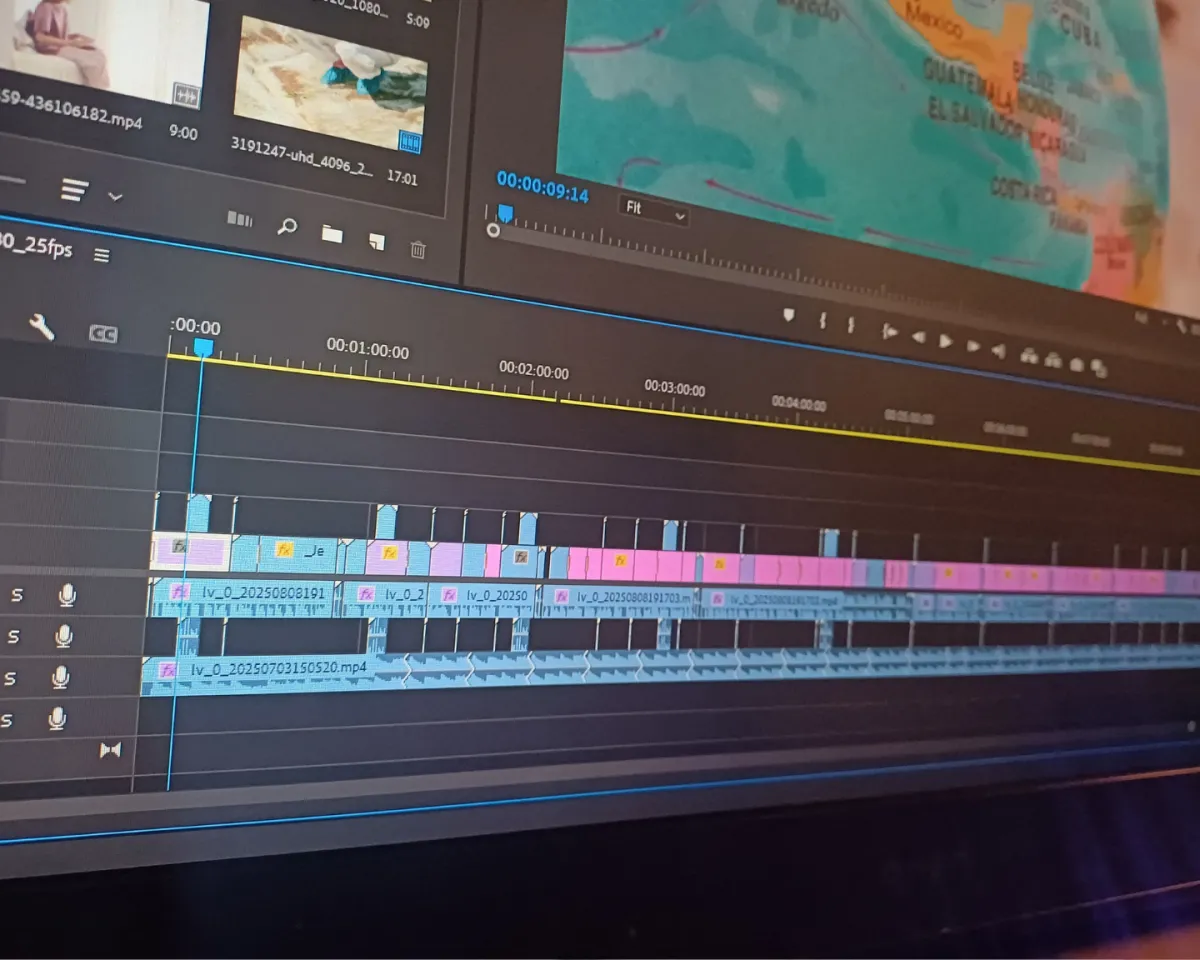Screen dimensions: 1200x960
Task: Open the project panel list view icon
Action: [x=74, y=190]
